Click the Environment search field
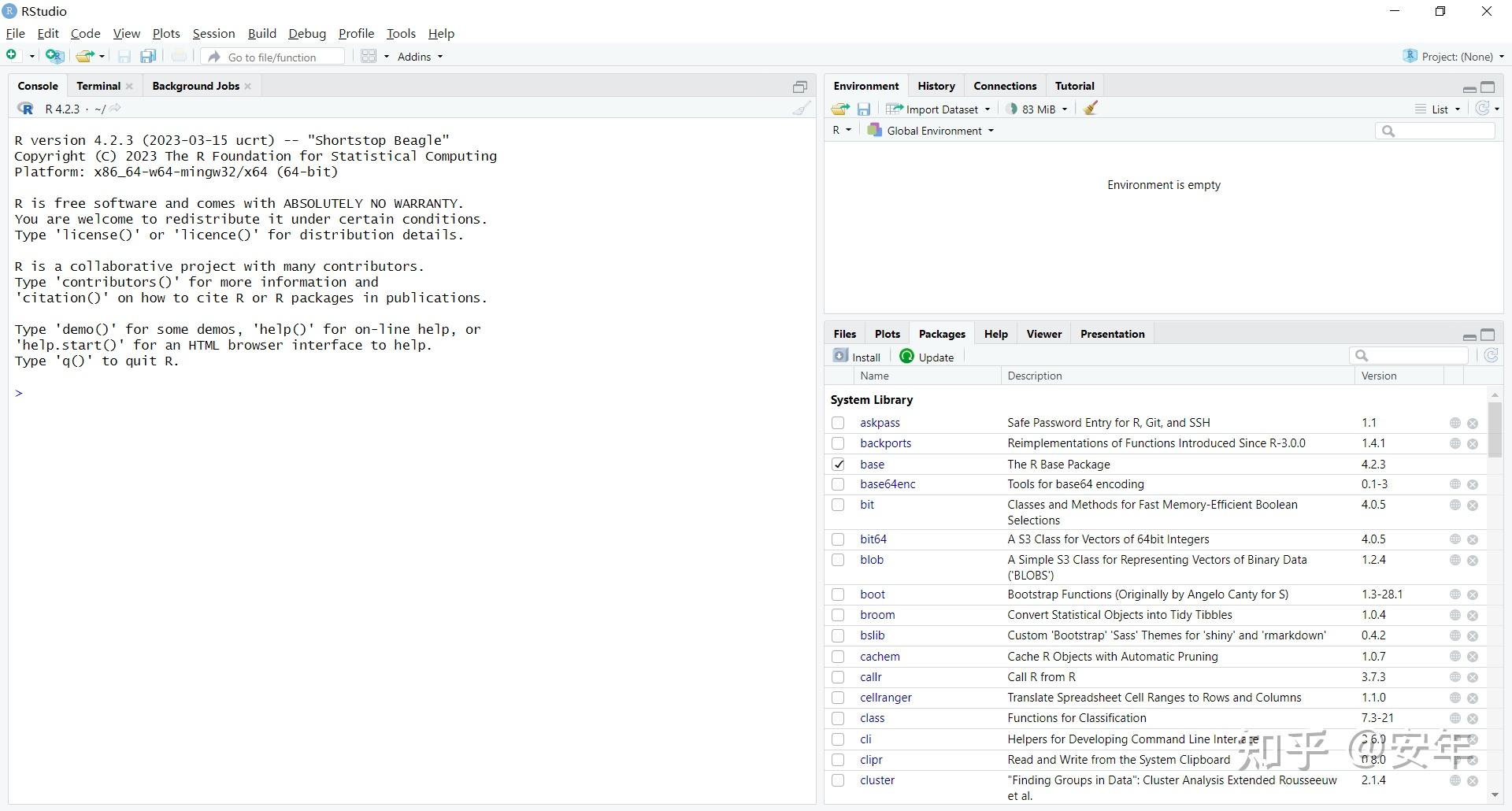The width and height of the screenshot is (1512, 811). (1435, 131)
